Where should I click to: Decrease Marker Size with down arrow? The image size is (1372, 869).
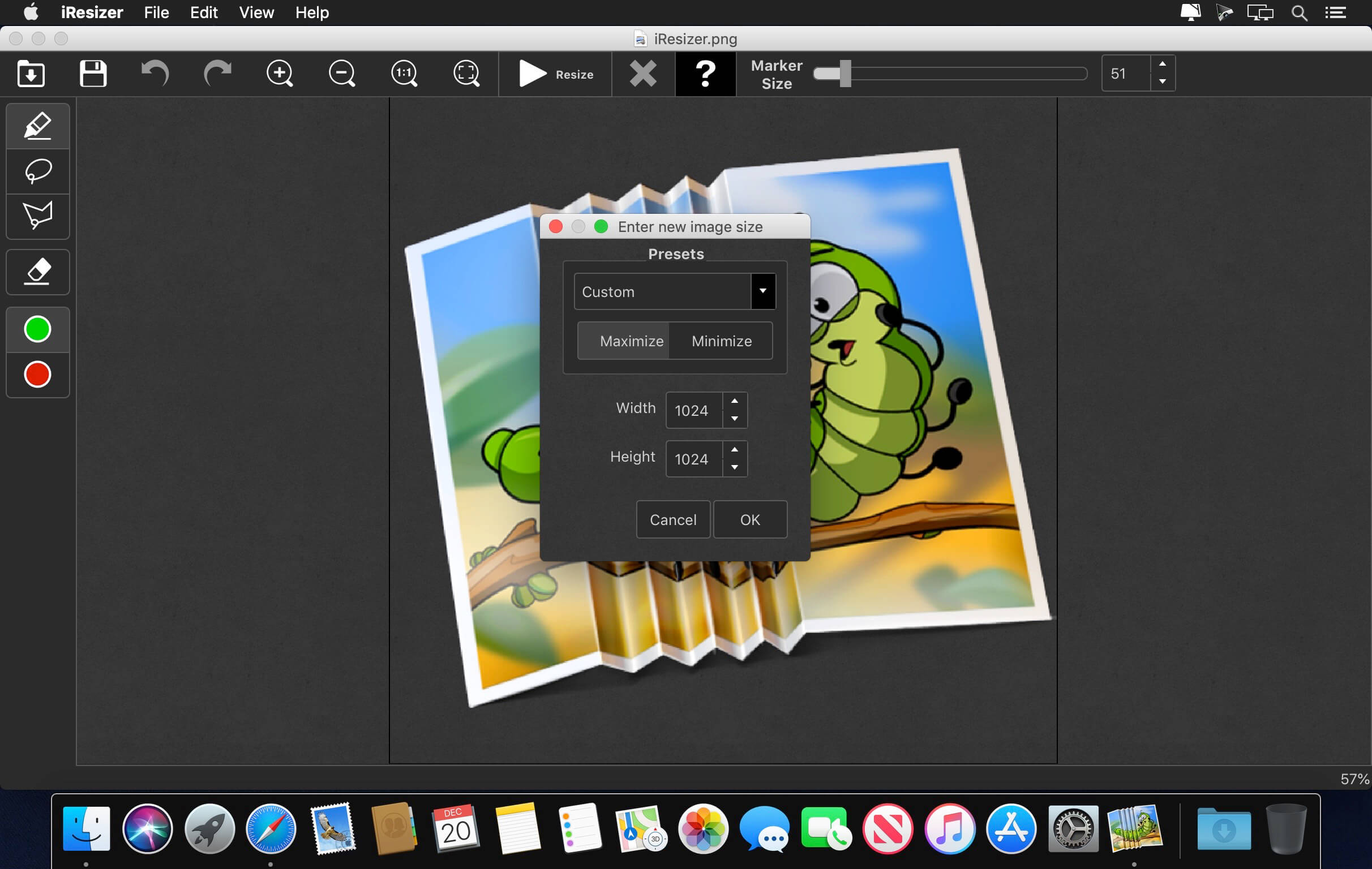click(x=1163, y=82)
